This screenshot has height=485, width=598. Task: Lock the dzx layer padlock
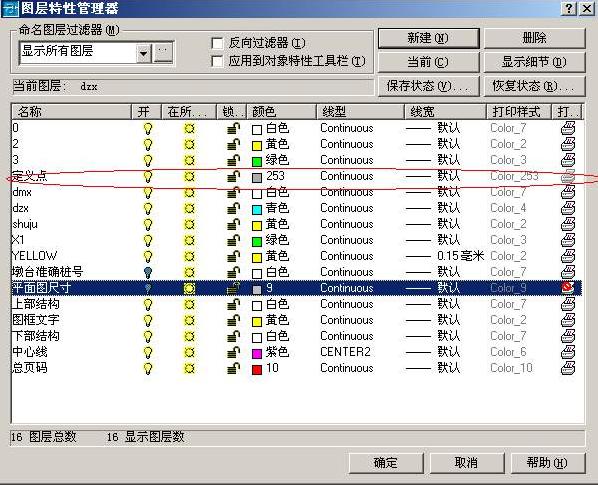pos(233,209)
